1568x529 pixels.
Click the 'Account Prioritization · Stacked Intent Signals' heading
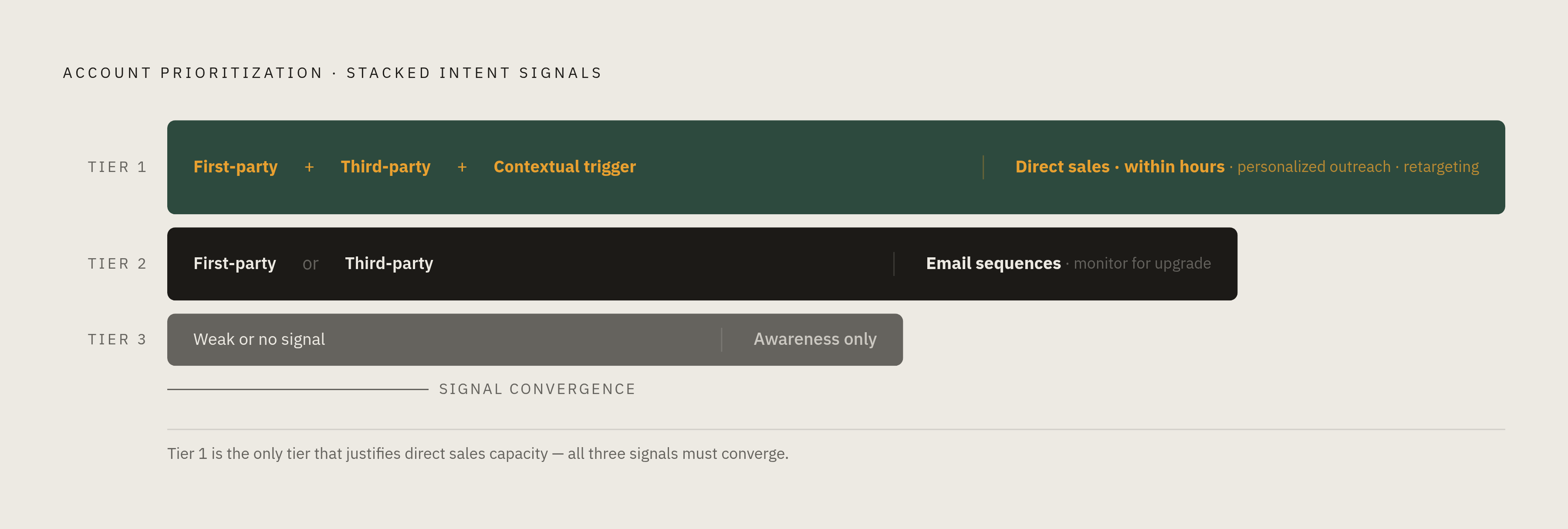(332, 73)
